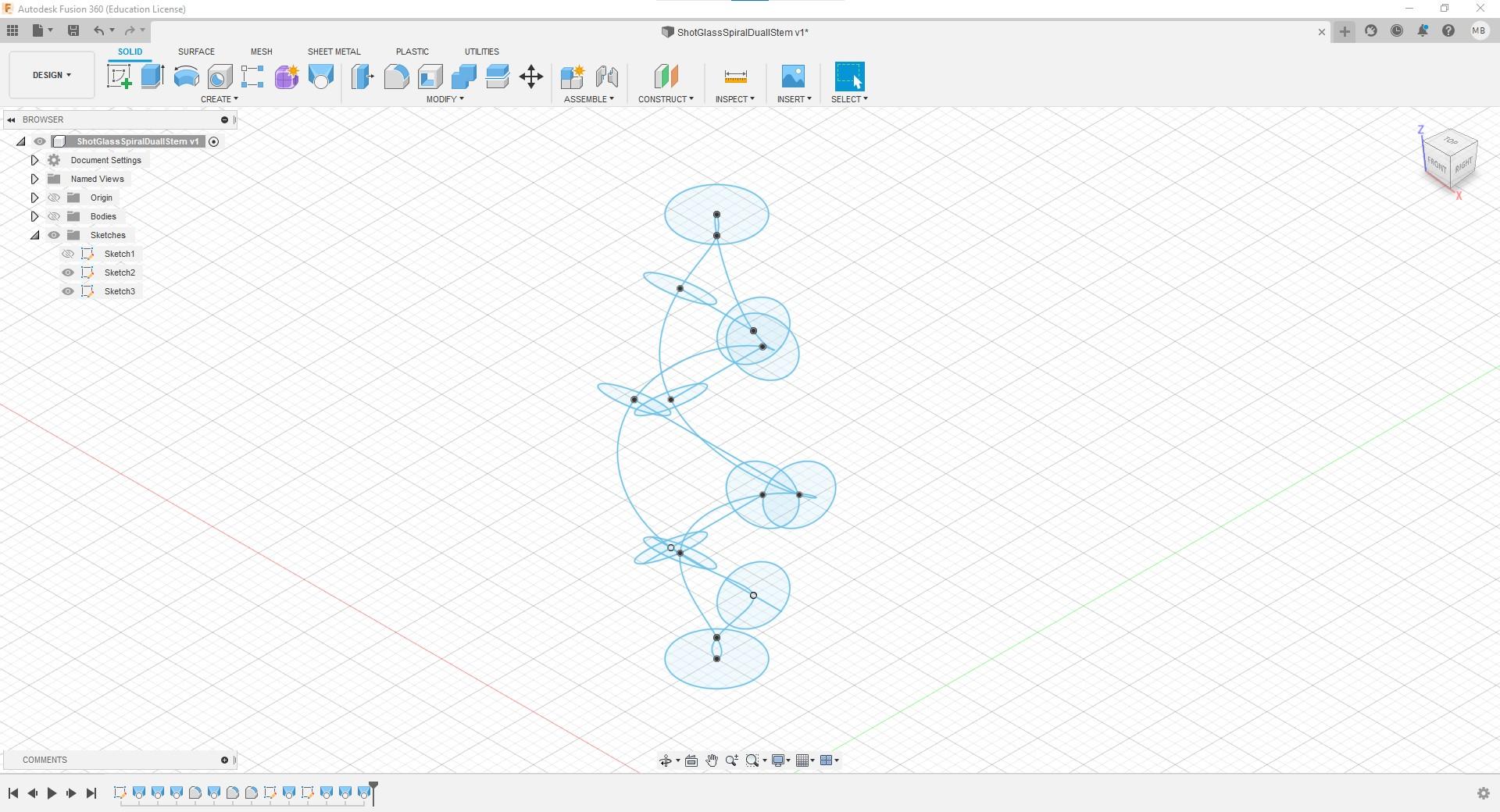Select the Move/Copy tool
The height and width of the screenshot is (812, 1500).
coord(531,77)
